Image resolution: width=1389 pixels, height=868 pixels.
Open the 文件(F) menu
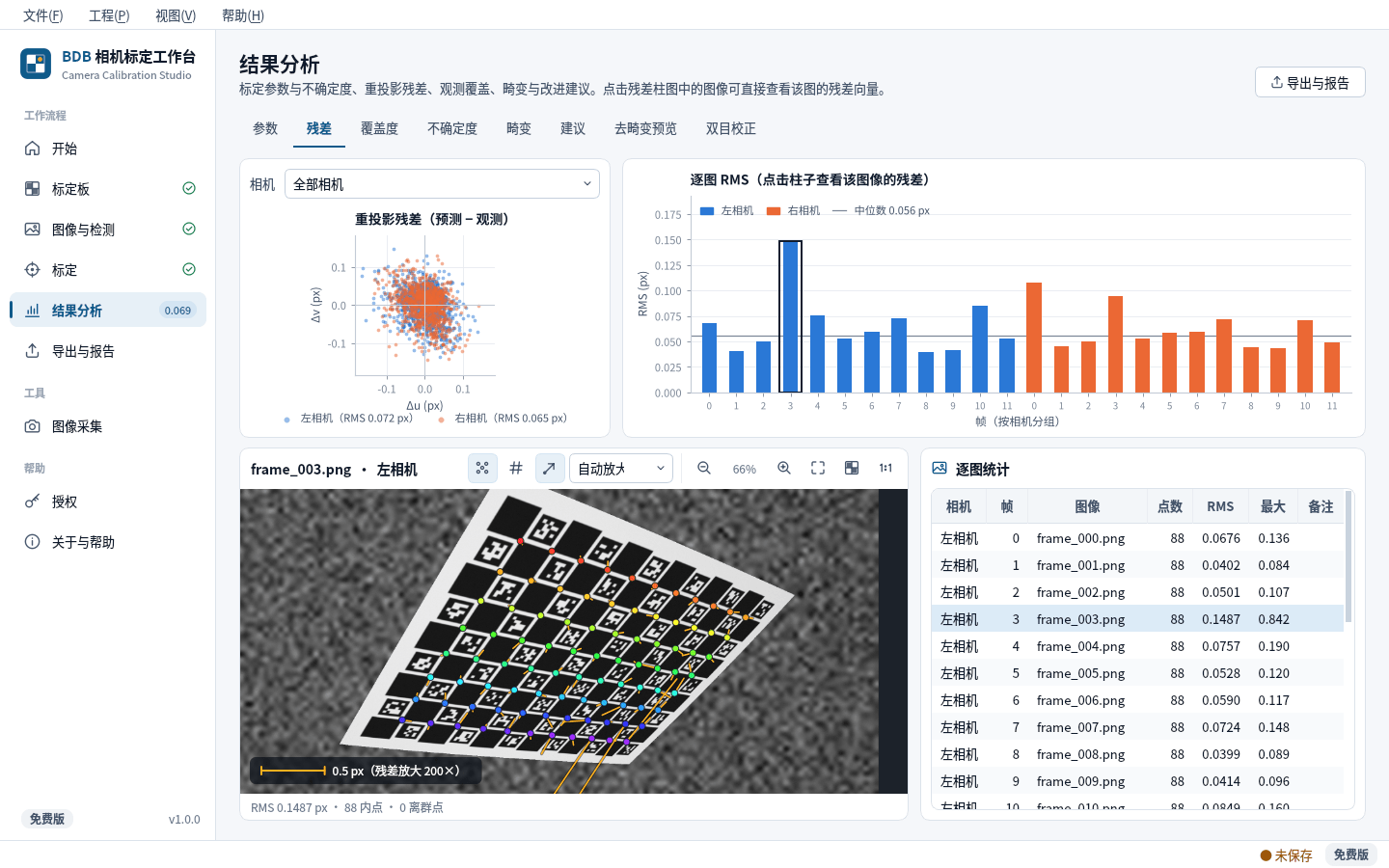point(43,15)
